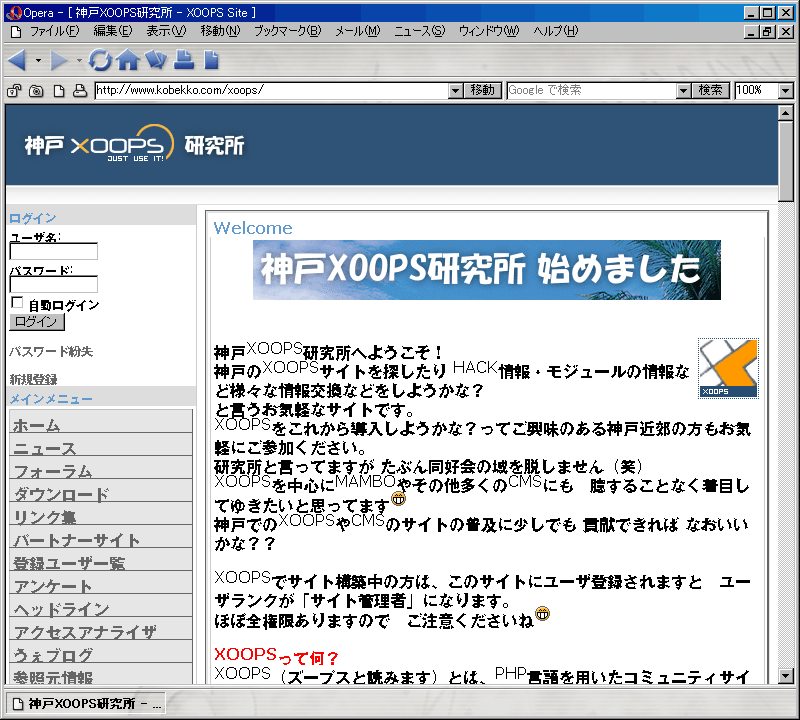Open the メール(M) menu
The height and width of the screenshot is (720, 800).
(358, 32)
